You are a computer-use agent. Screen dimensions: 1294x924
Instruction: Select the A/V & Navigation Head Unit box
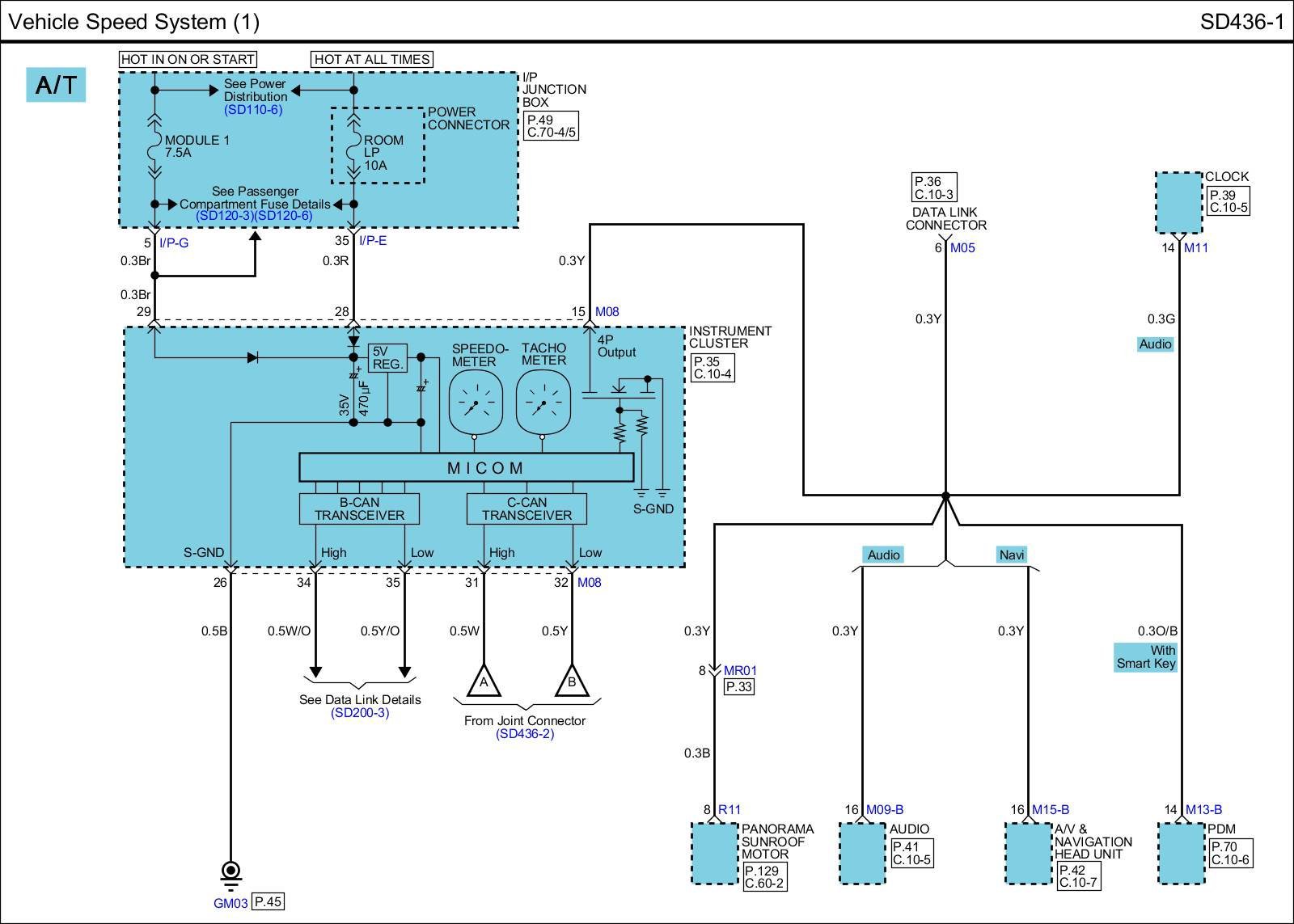point(1028,853)
